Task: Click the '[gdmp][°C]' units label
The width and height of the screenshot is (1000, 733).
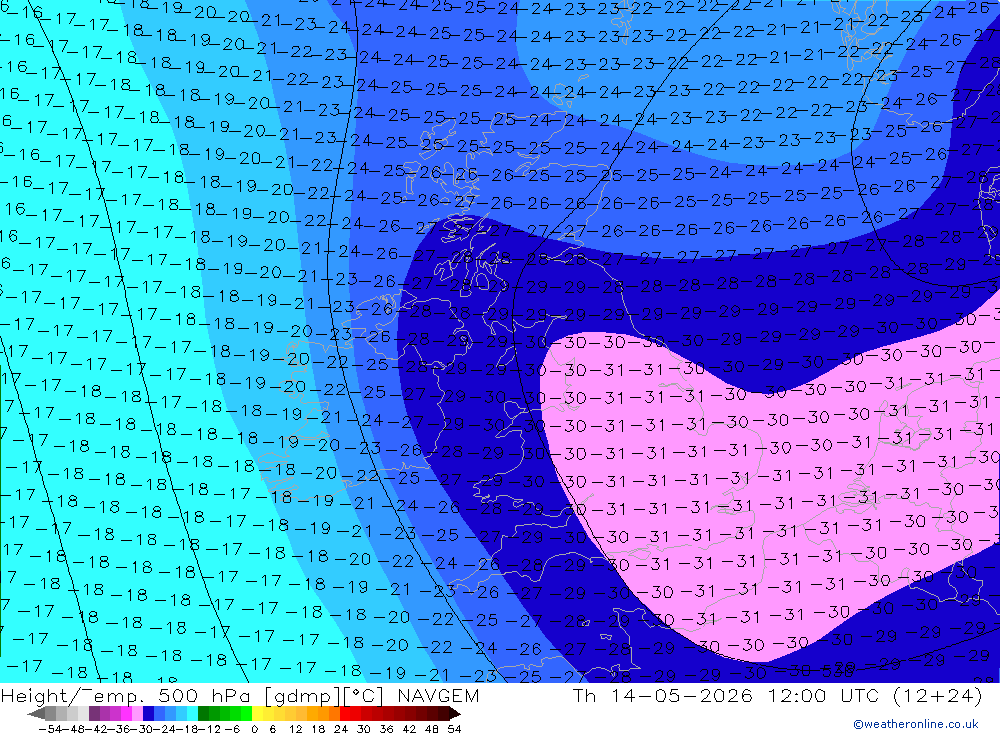Action: 324,696
